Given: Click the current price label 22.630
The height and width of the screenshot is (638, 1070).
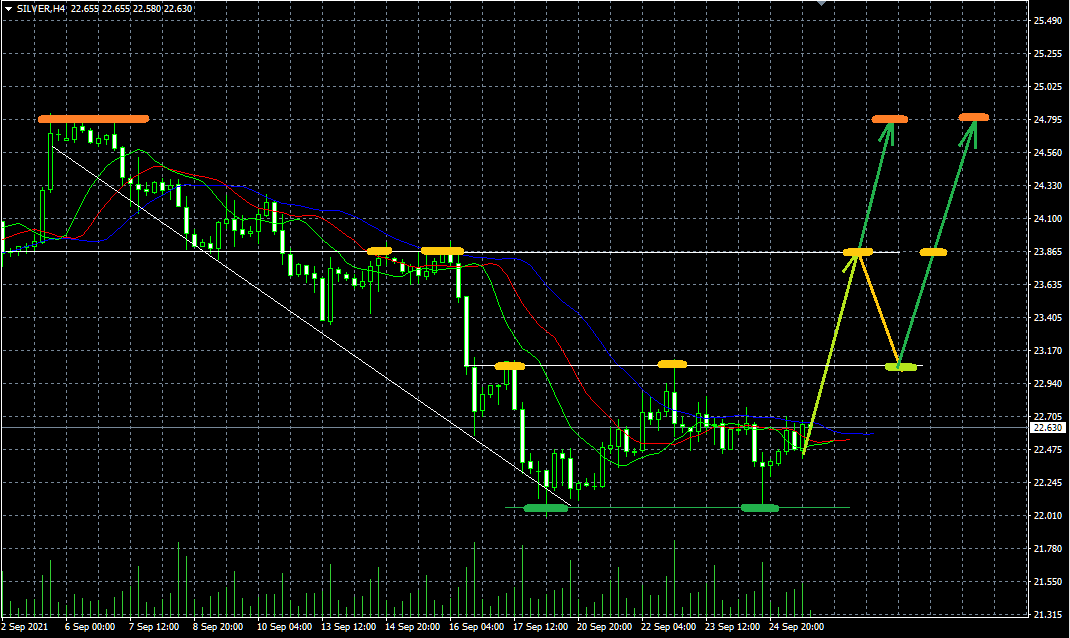Looking at the screenshot, I should point(1047,428).
